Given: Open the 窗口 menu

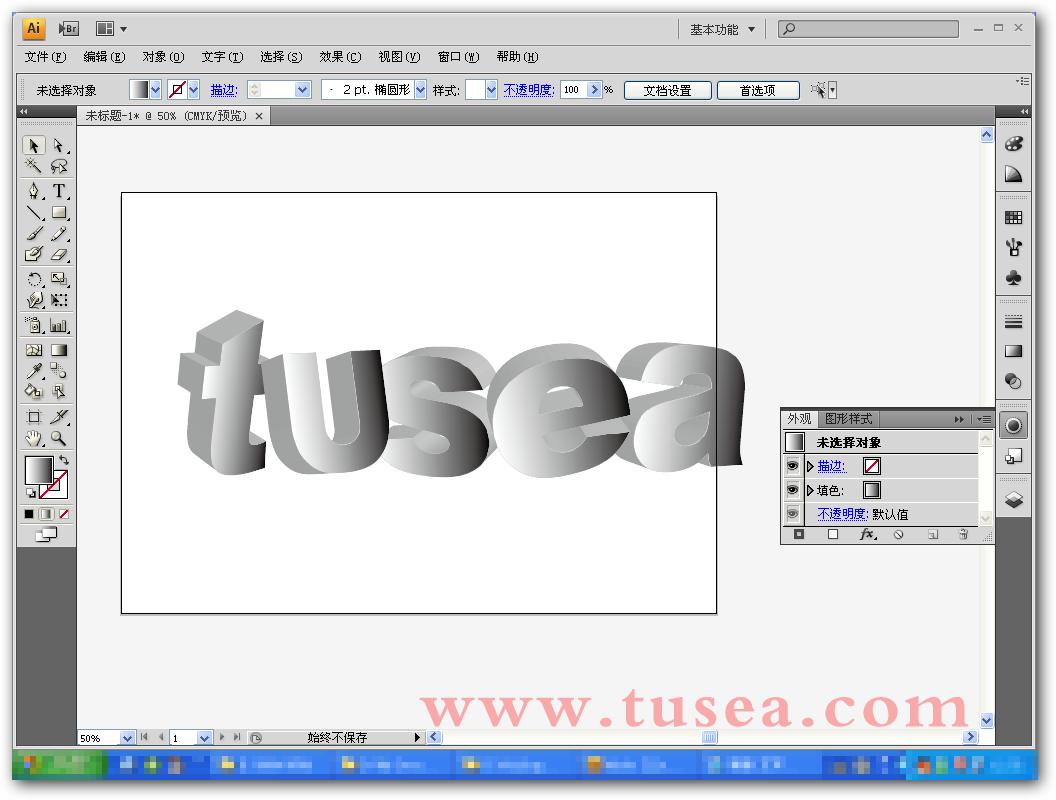Looking at the screenshot, I should click(x=458, y=57).
